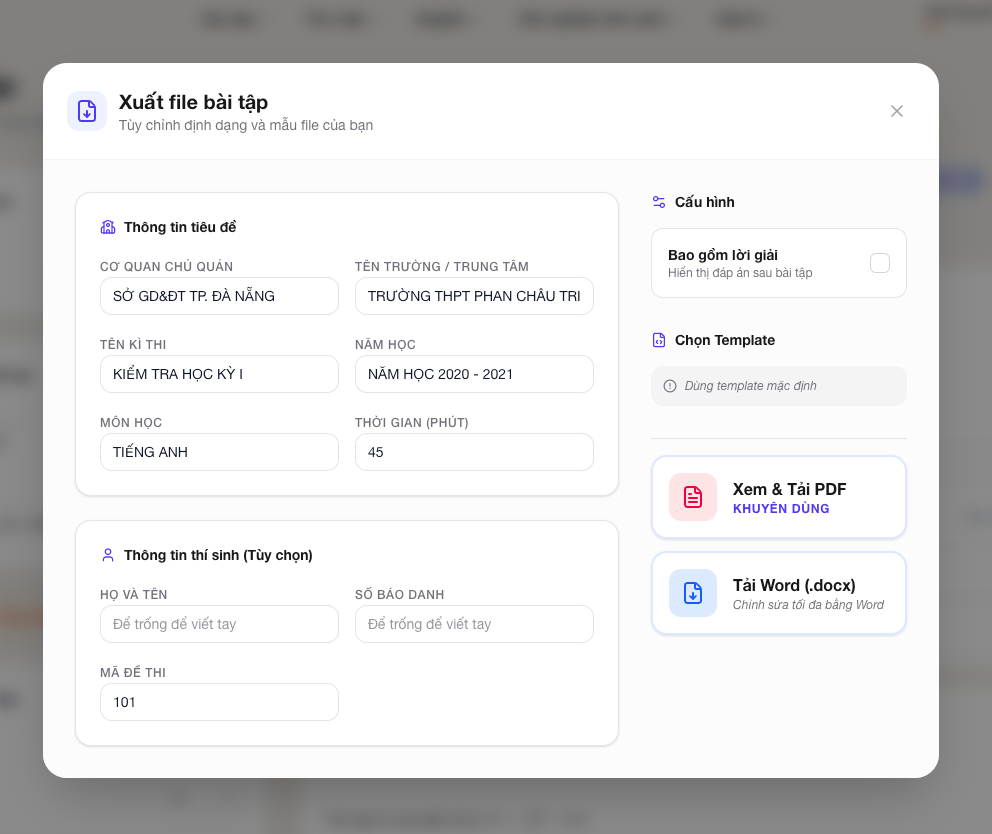The width and height of the screenshot is (992, 834).
Task: Focus the Tên kì thi input
Action: click(220, 374)
